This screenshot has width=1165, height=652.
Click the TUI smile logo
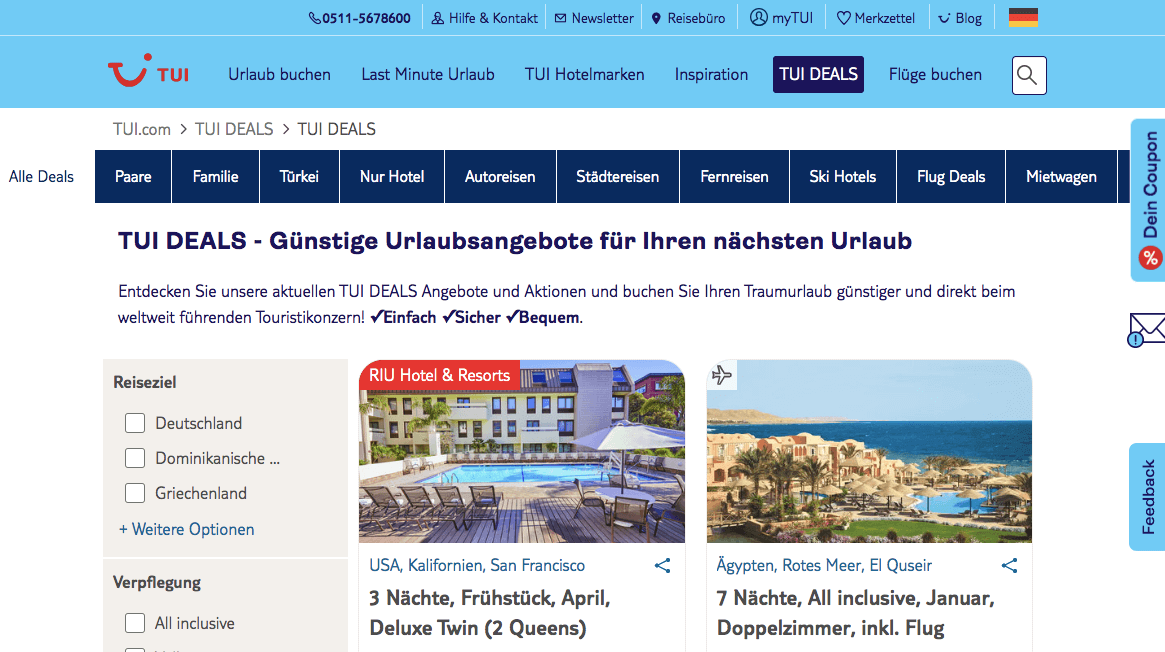point(148,71)
